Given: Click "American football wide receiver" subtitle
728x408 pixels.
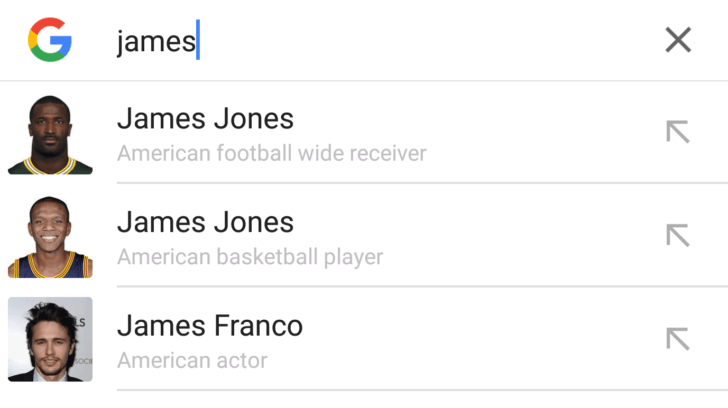Looking at the screenshot, I should tap(272, 154).
